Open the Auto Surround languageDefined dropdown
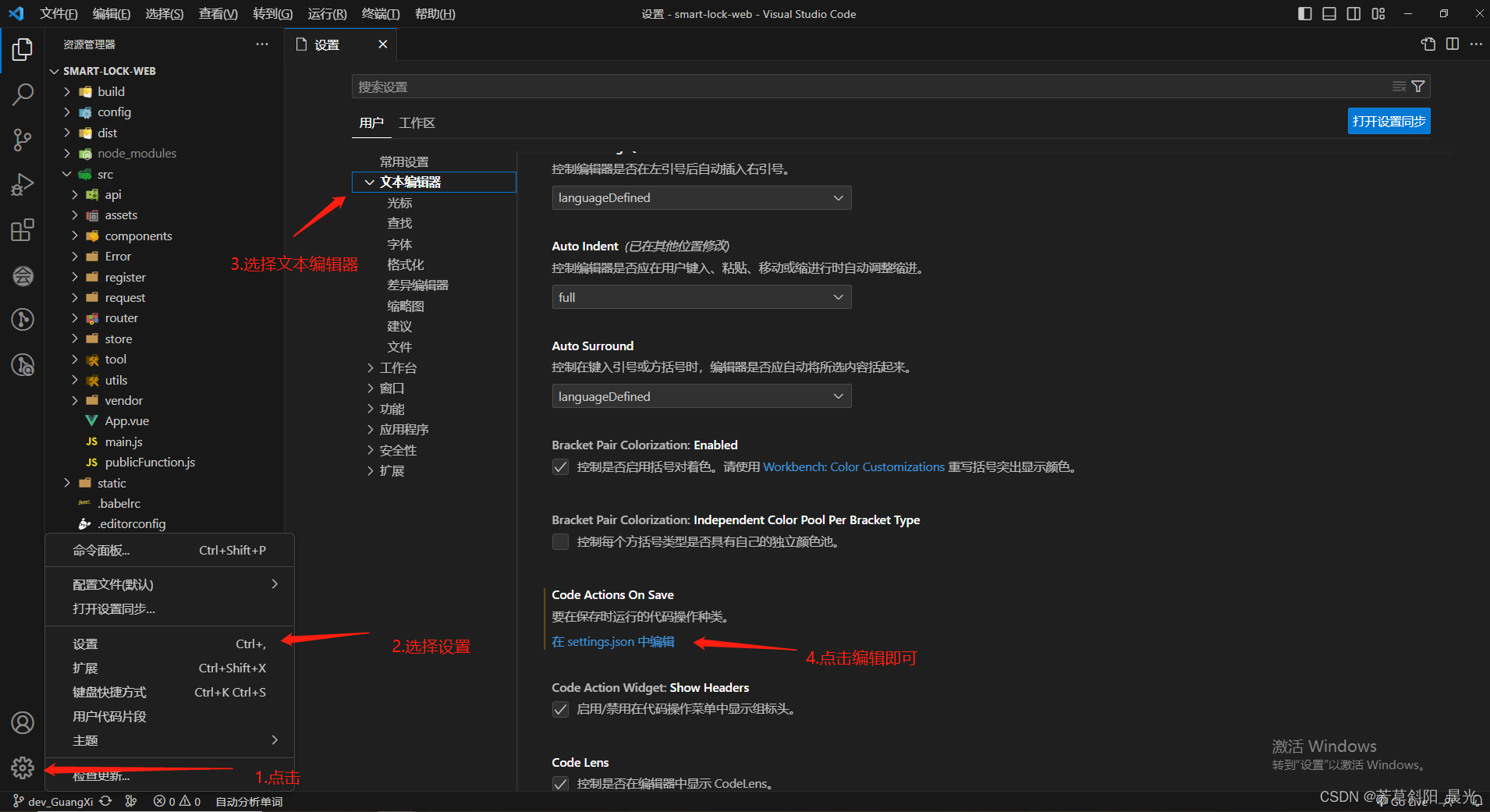This screenshot has width=1490, height=812. (701, 395)
